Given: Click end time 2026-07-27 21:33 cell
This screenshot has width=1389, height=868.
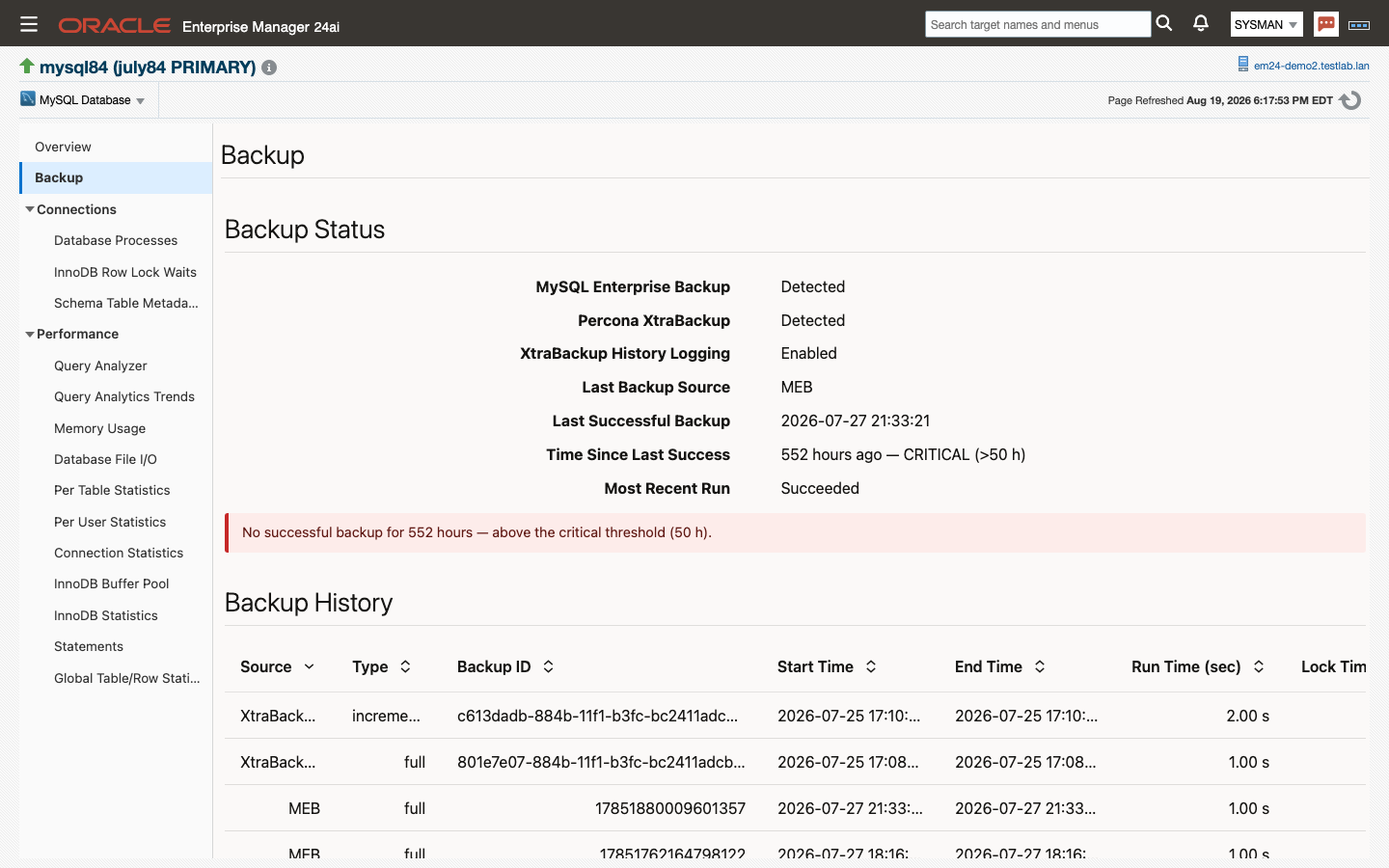Looking at the screenshot, I should [1025, 808].
